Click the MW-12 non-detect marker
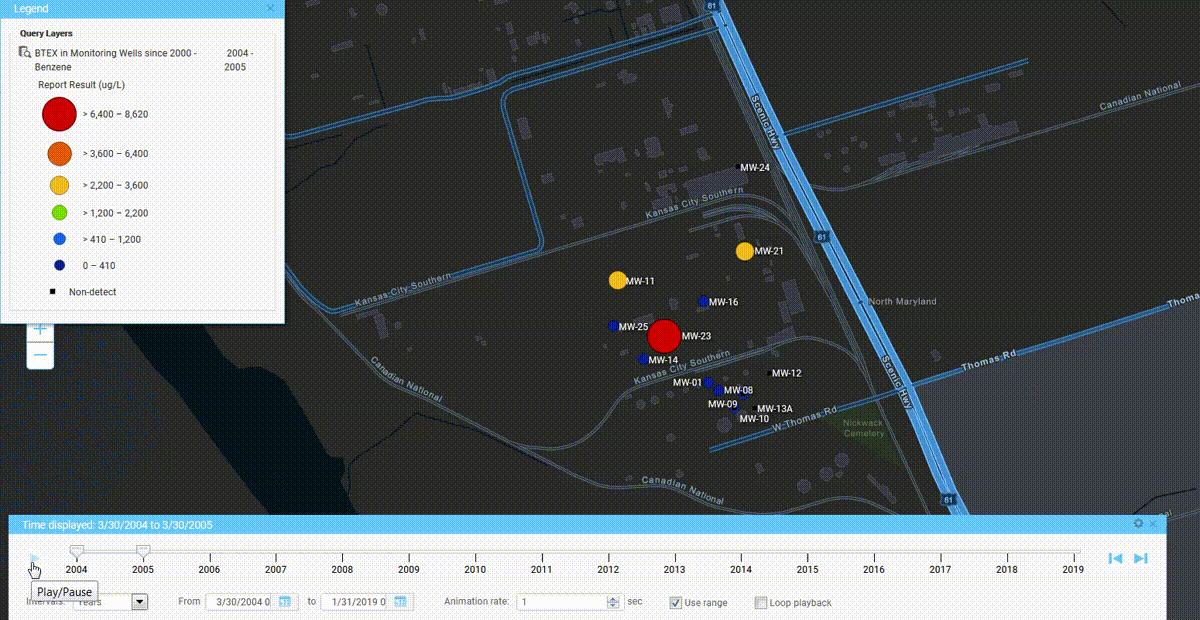1200x620 pixels. (769, 373)
